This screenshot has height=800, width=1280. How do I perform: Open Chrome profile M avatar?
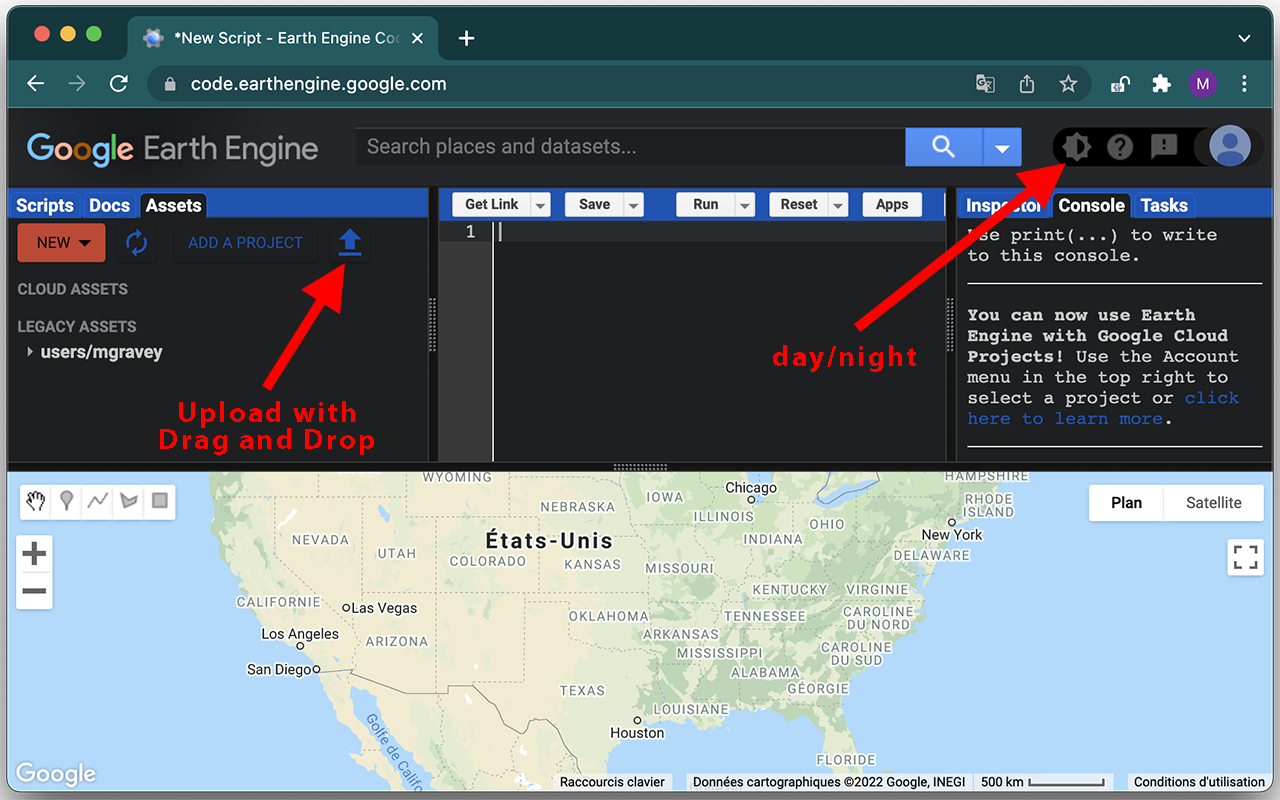[x=1202, y=84]
